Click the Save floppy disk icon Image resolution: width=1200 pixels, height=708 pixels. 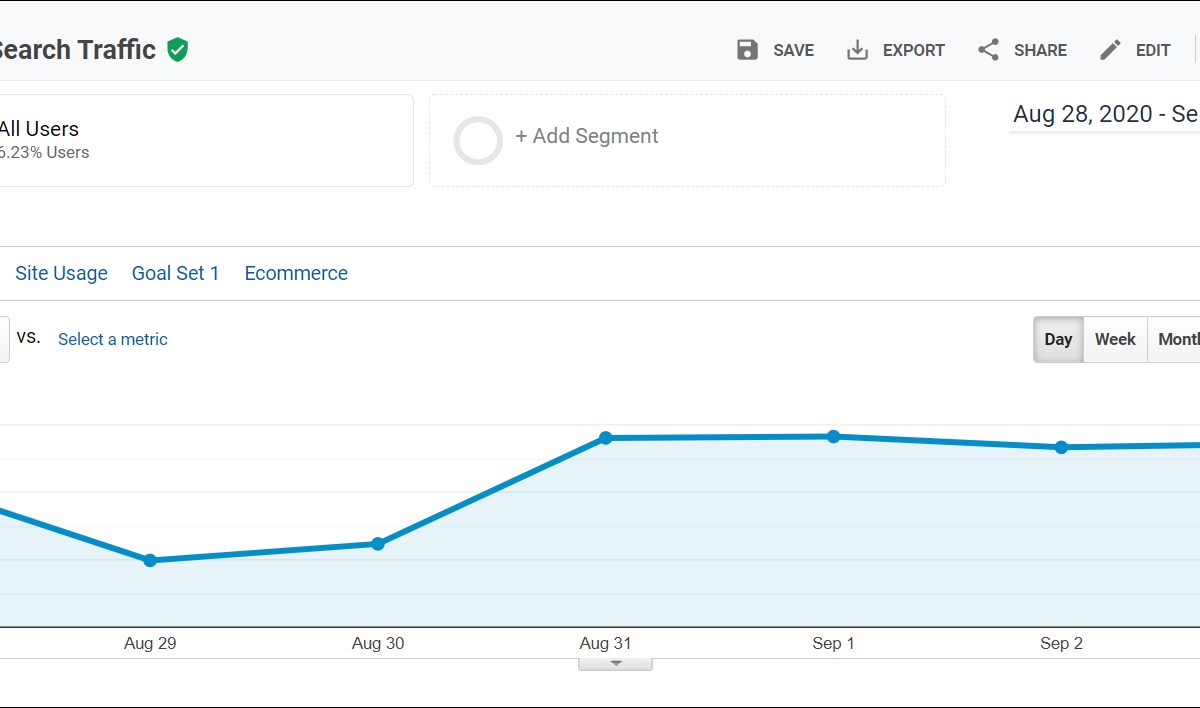(x=747, y=50)
